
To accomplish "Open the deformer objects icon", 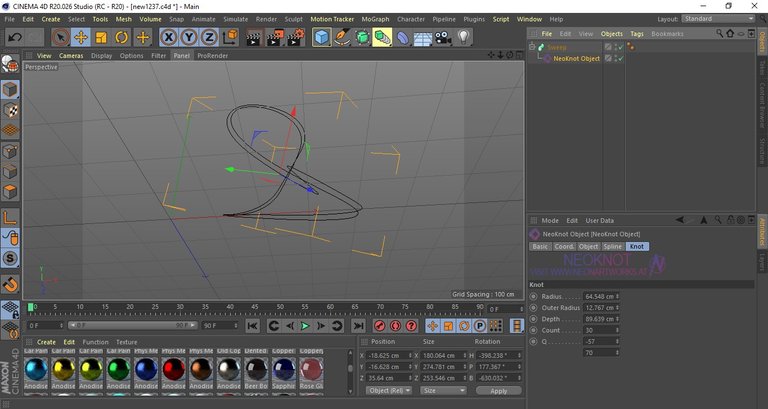I will [x=403, y=37].
